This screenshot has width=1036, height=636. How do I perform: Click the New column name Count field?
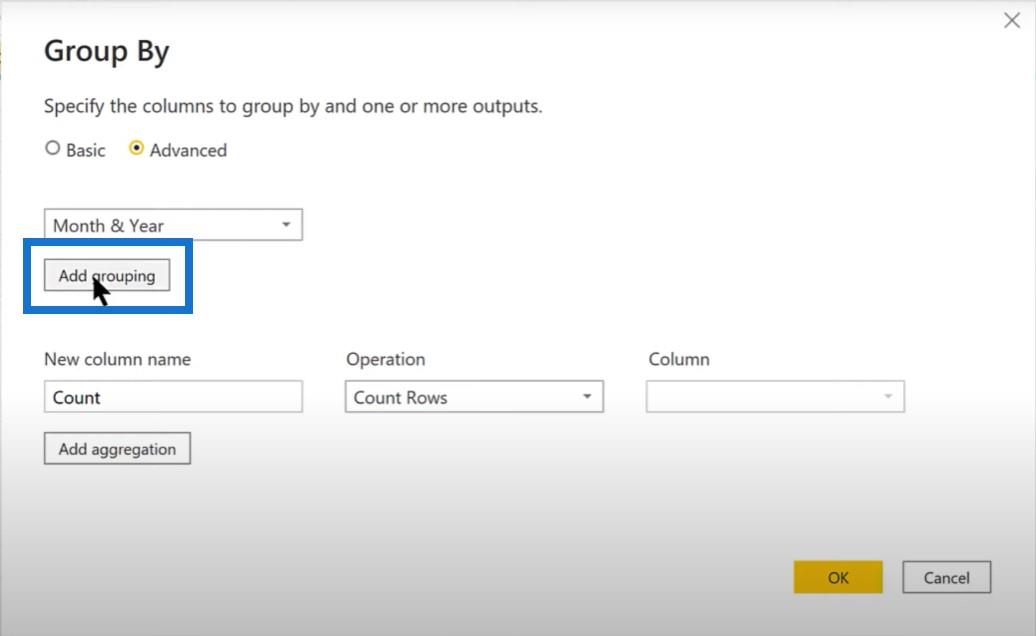173,396
